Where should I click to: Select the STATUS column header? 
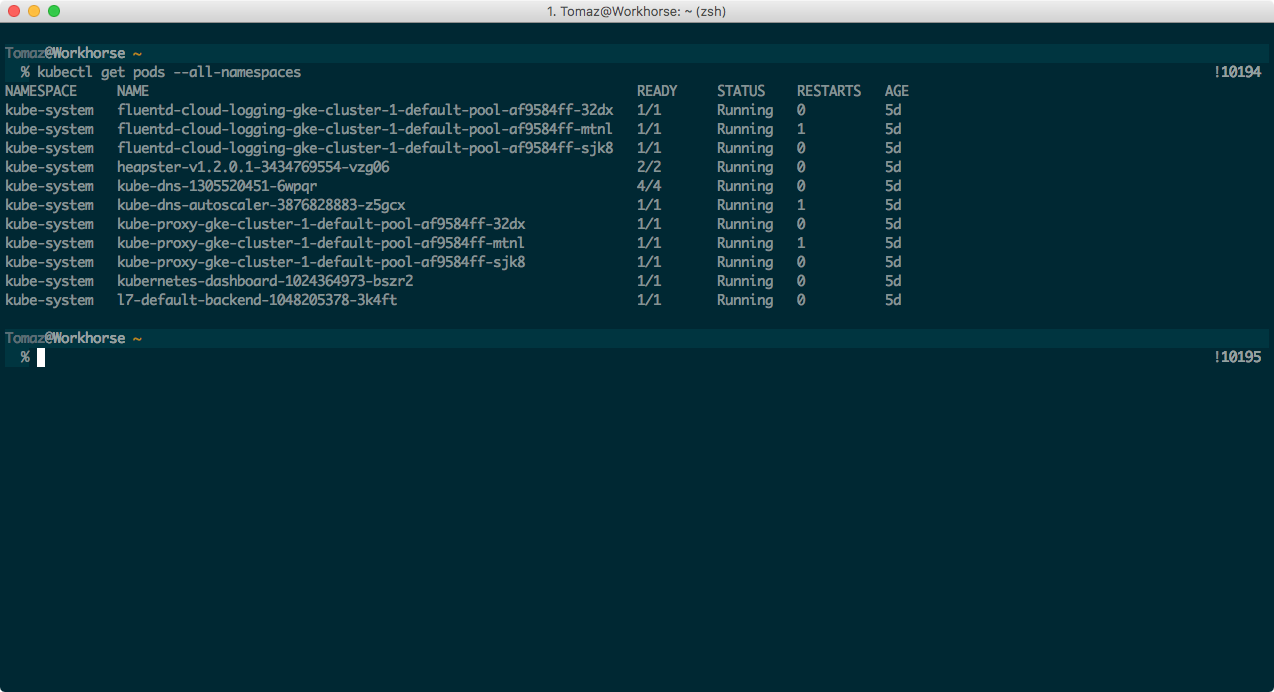click(x=741, y=91)
